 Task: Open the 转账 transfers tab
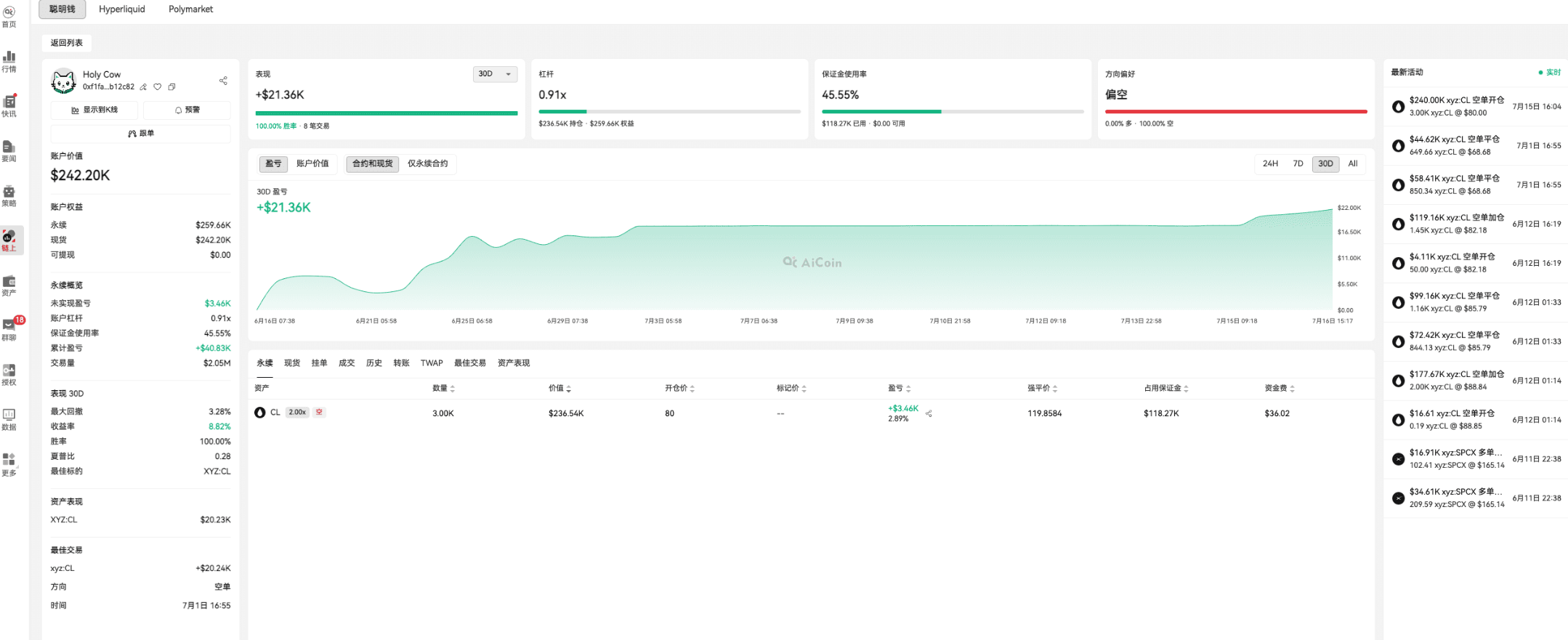401,363
